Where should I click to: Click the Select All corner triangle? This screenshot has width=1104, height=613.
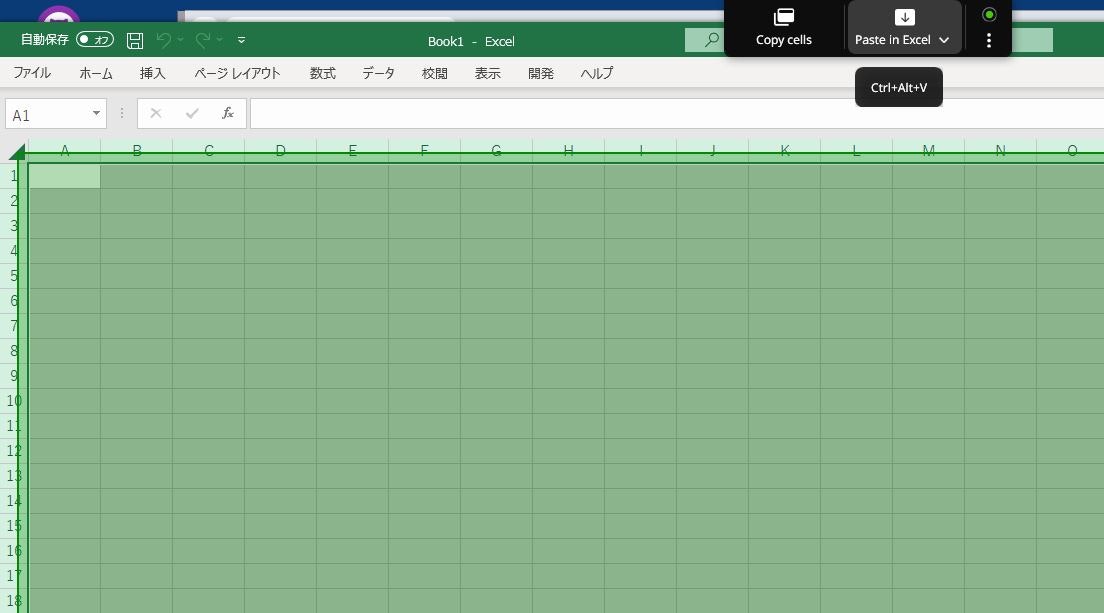[x=16, y=151]
